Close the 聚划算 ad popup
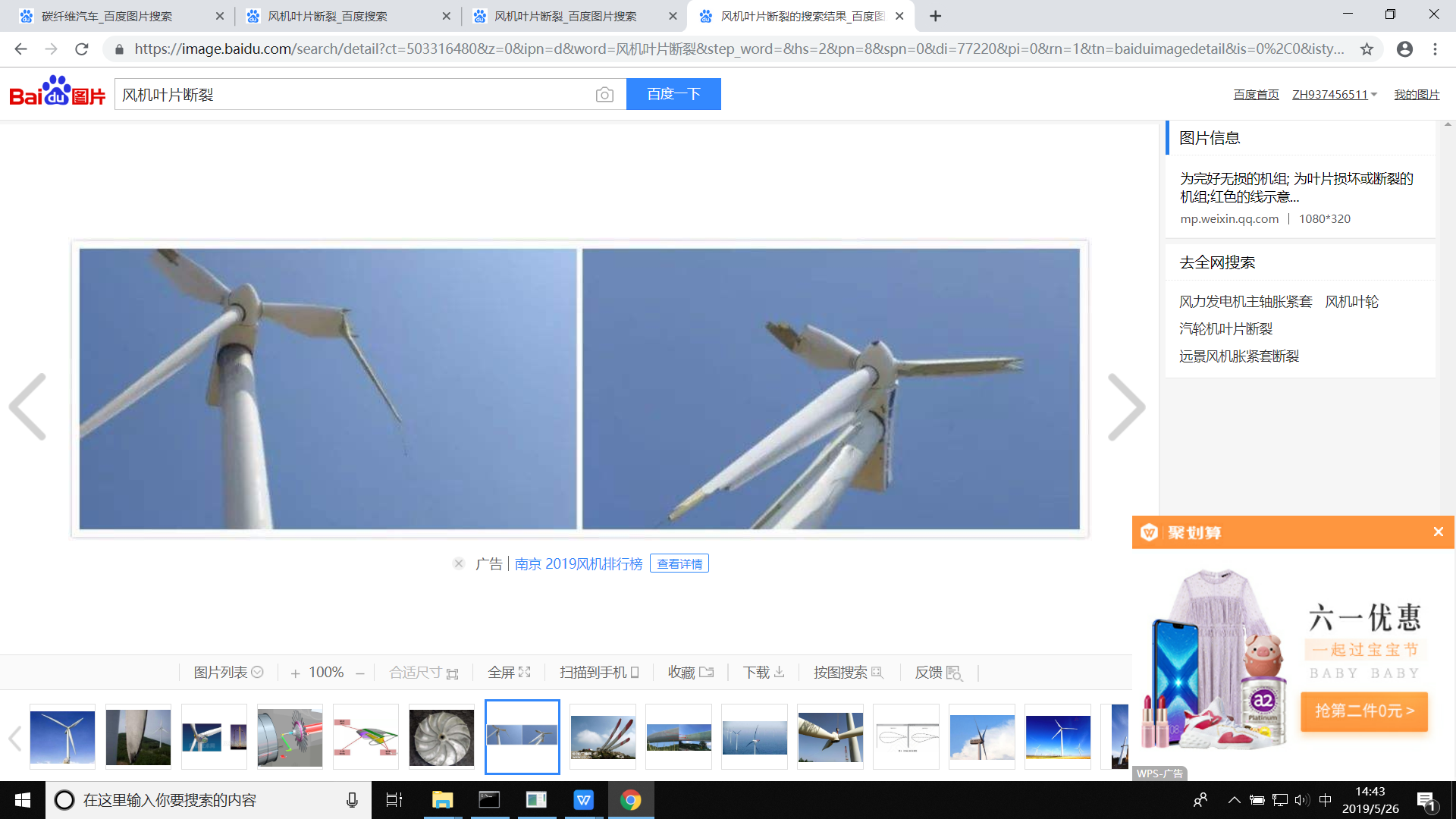 pos(1438,532)
